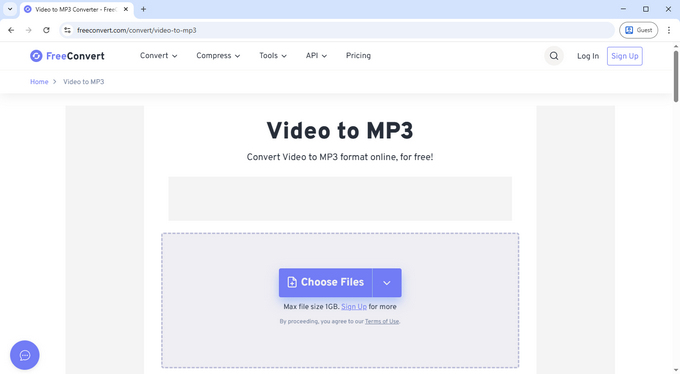Minimize the browser window

coord(623,9)
